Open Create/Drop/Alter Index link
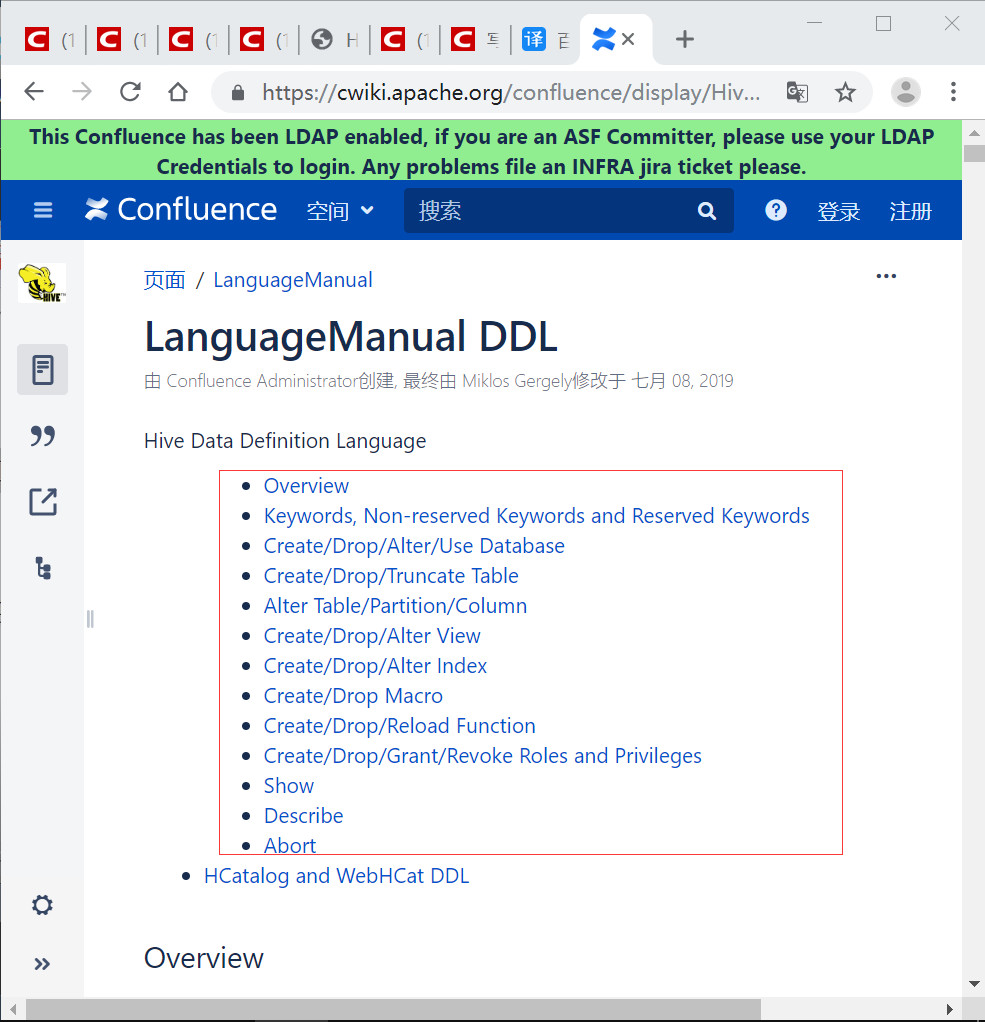The image size is (985, 1022). click(375, 665)
